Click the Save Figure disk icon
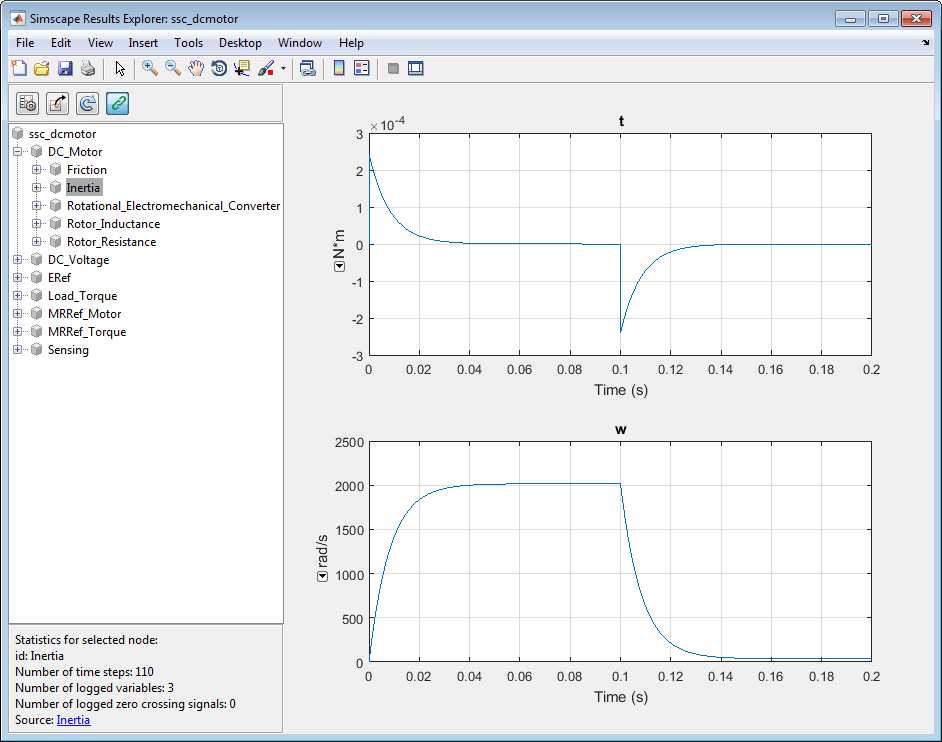Image resolution: width=942 pixels, height=742 pixels. (65, 68)
